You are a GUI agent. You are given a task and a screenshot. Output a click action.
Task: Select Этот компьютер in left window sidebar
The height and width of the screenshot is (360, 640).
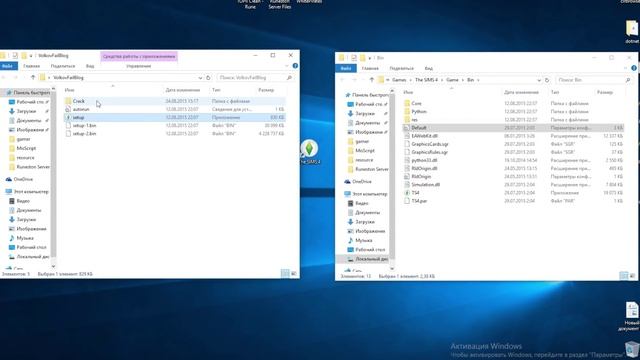pos(31,191)
